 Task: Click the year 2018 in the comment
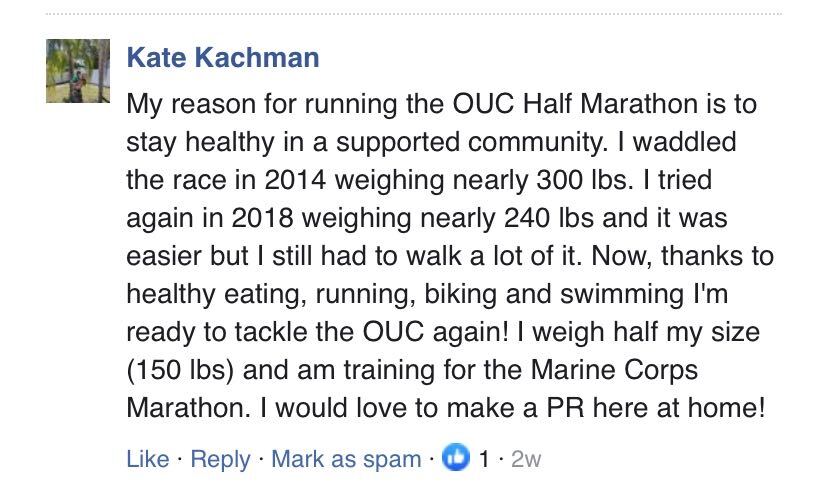262,218
